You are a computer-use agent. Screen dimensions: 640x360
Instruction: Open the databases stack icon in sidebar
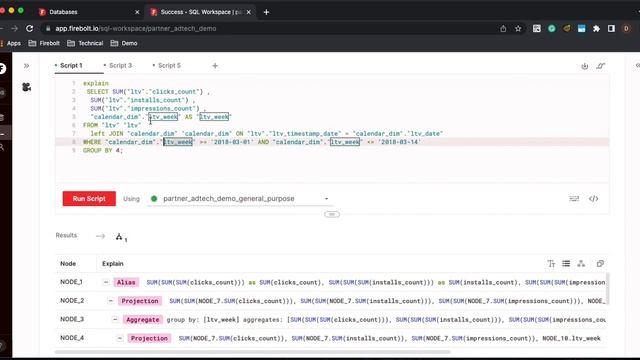click(x=2, y=118)
